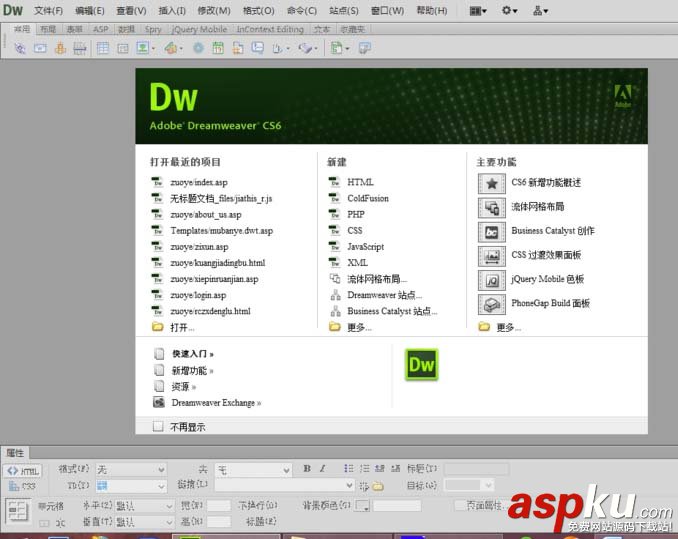The width and height of the screenshot is (678, 539).
Task: Click the Table insert icon
Action: point(103,48)
